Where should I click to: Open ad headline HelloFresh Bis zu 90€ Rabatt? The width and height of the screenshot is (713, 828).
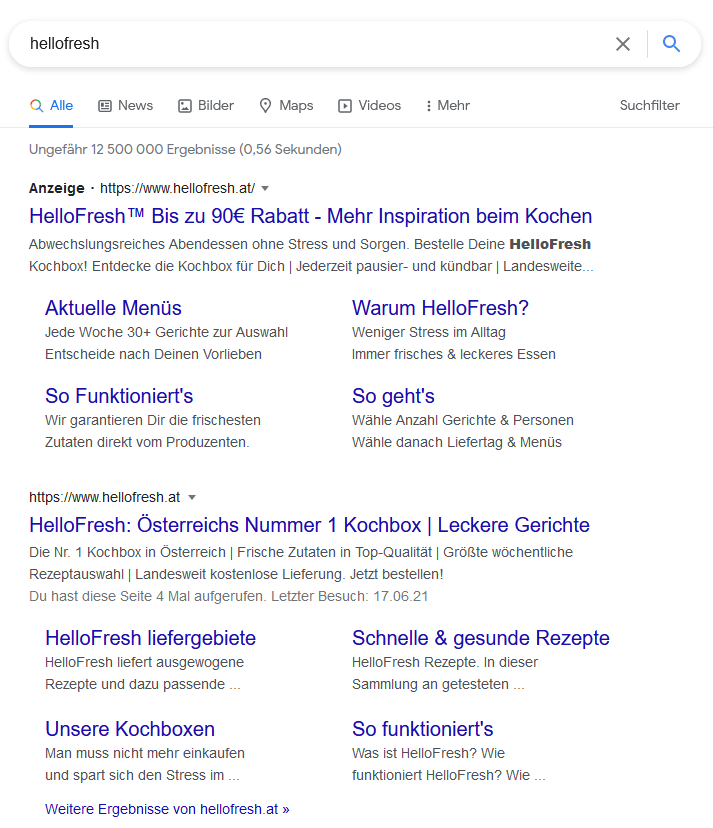[x=311, y=217]
